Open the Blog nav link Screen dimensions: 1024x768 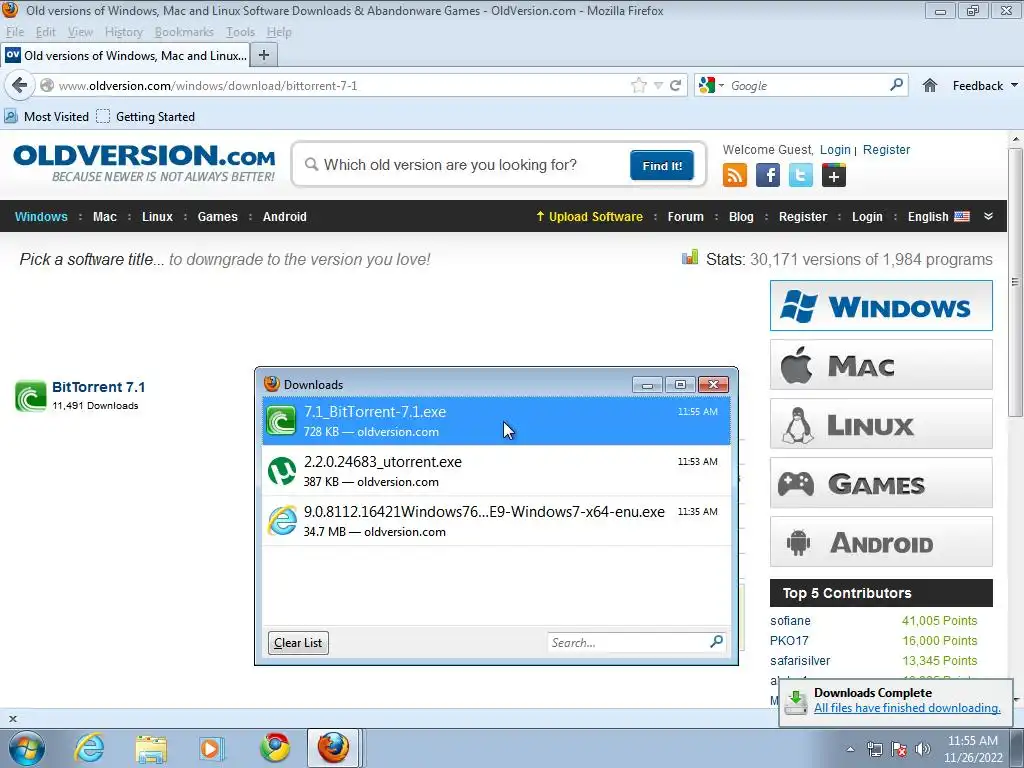741,217
